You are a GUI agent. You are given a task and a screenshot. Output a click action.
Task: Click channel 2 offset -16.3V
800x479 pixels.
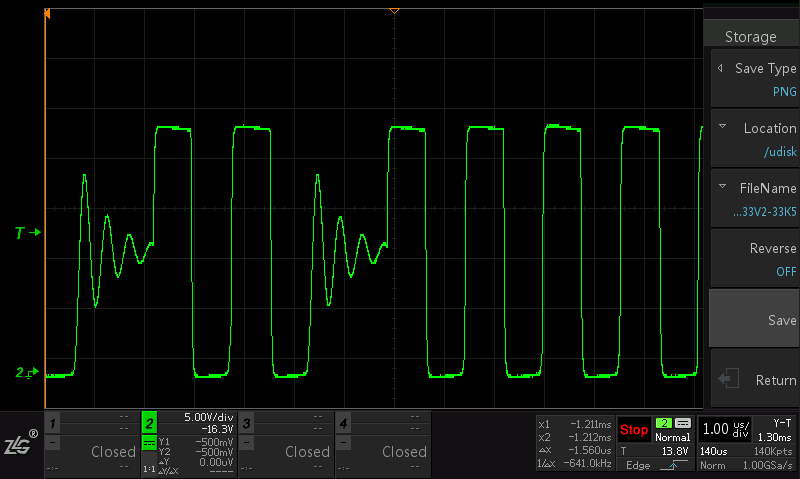click(x=217, y=429)
